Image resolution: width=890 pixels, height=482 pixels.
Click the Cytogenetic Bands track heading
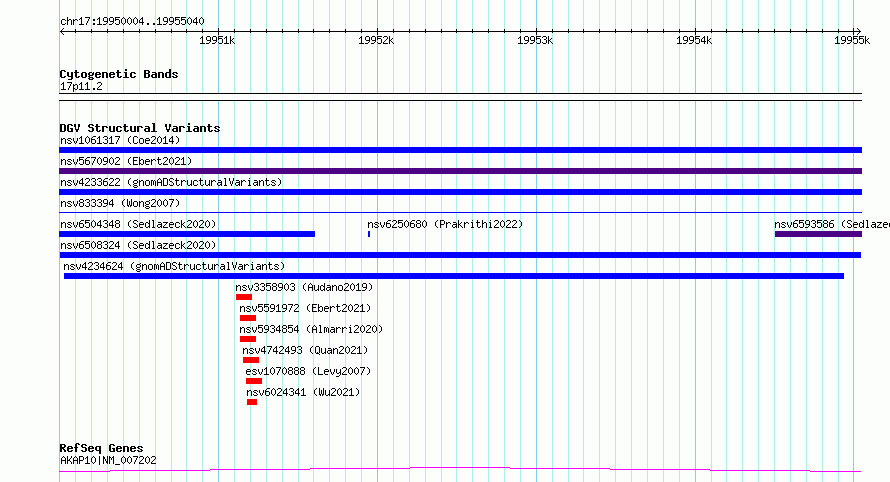119,74
